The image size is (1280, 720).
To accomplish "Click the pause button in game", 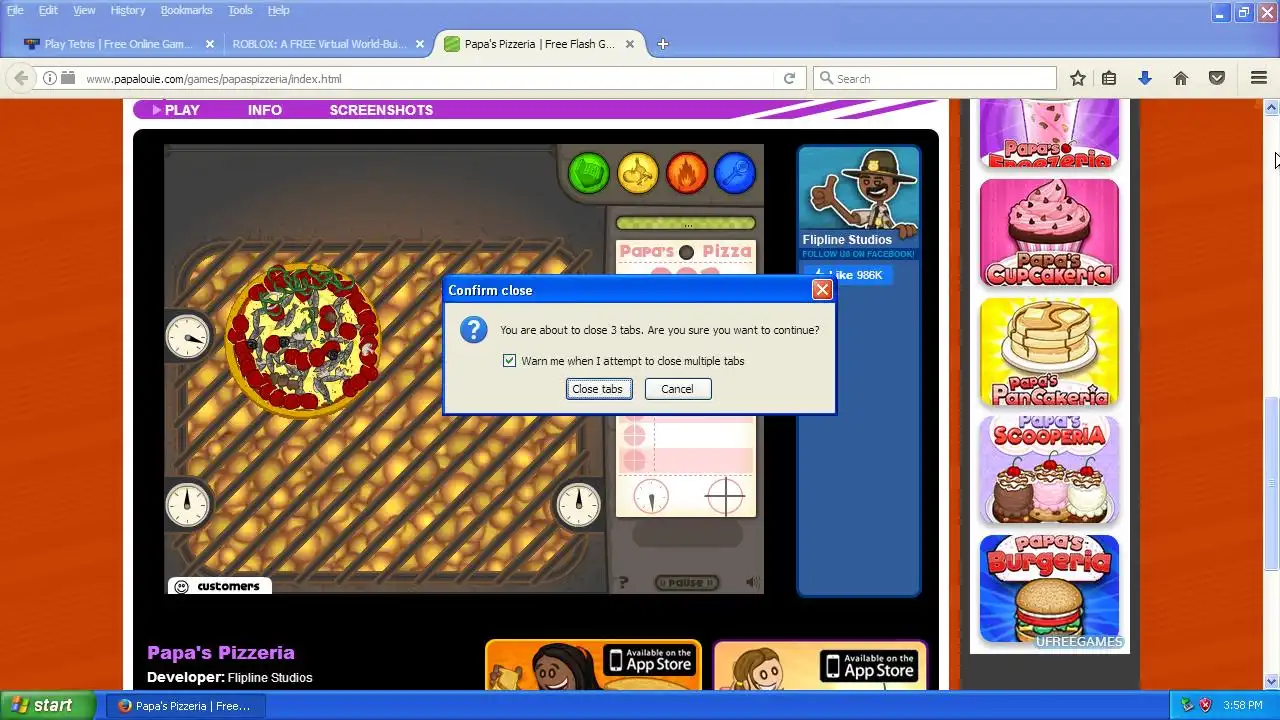I will point(686,582).
